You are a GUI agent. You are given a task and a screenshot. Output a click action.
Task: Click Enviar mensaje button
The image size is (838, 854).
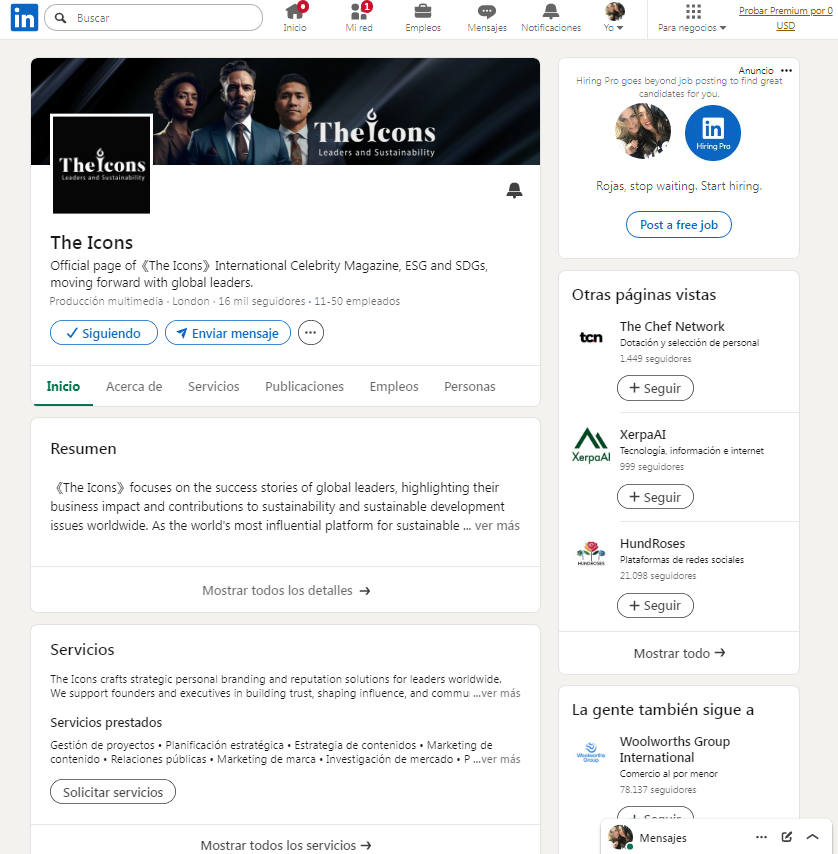point(228,333)
